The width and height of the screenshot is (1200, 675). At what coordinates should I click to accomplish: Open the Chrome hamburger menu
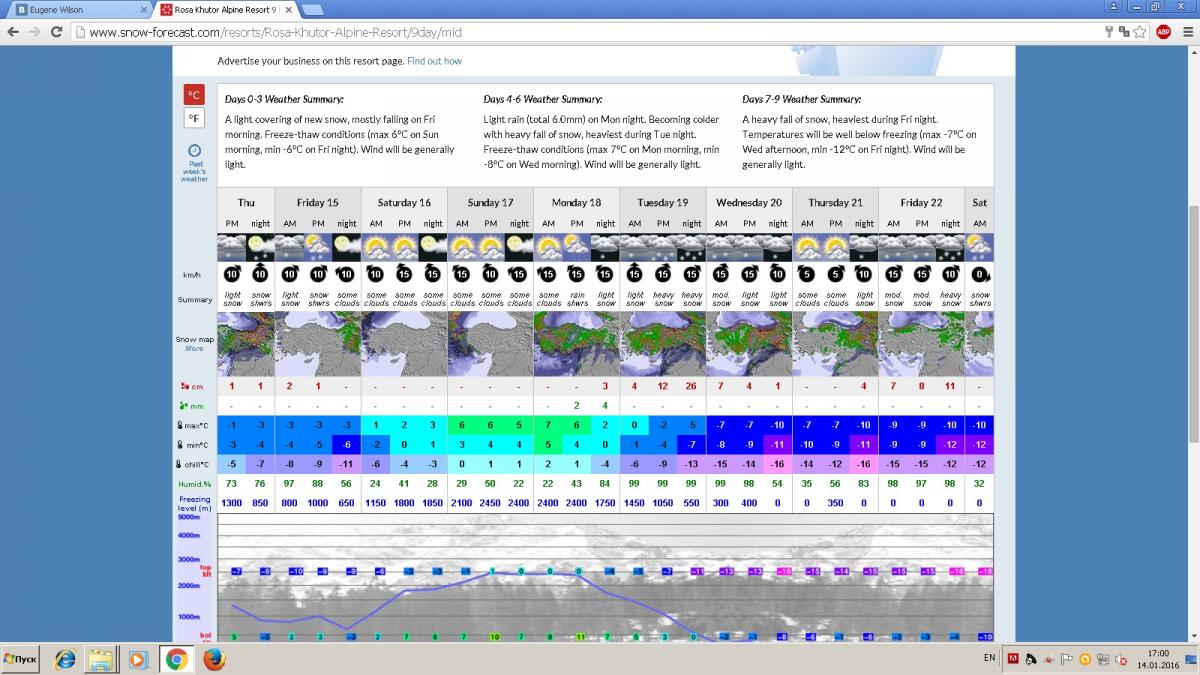point(1186,31)
